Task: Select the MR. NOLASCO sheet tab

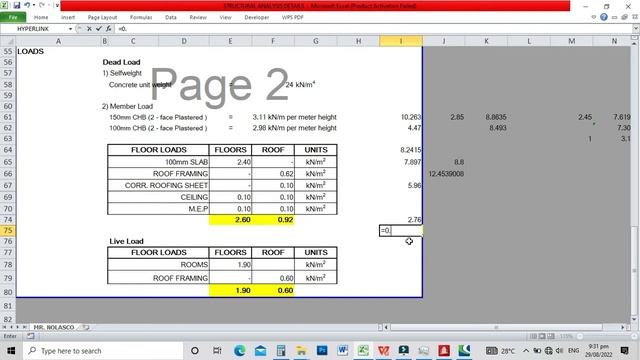Action: (53, 327)
